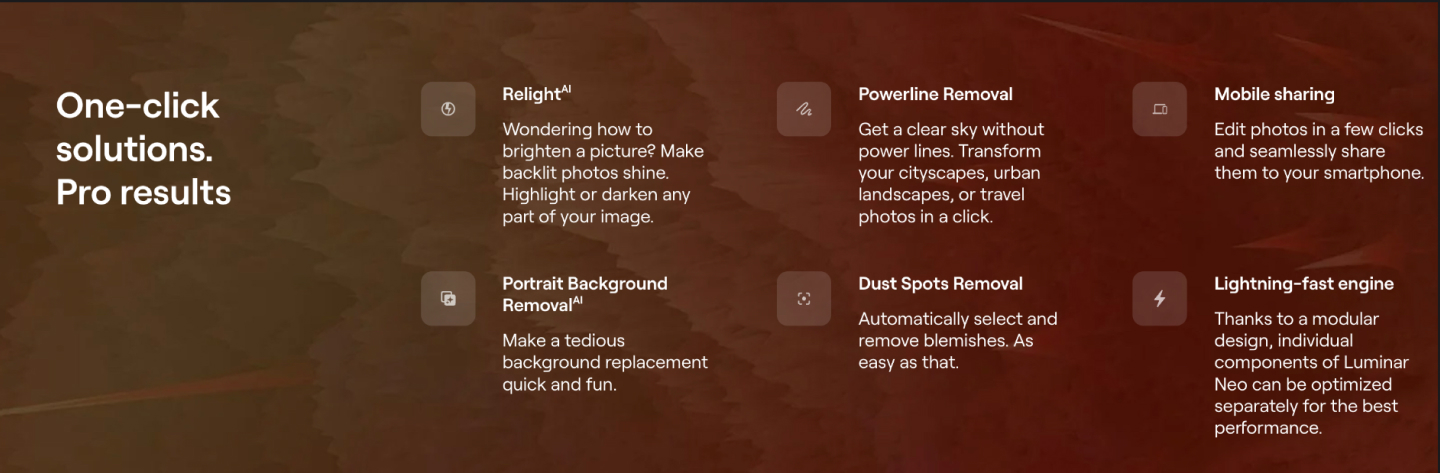The image size is (1440, 473).
Task: Click the Relight AI feature icon
Action: [x=448, y=109]
